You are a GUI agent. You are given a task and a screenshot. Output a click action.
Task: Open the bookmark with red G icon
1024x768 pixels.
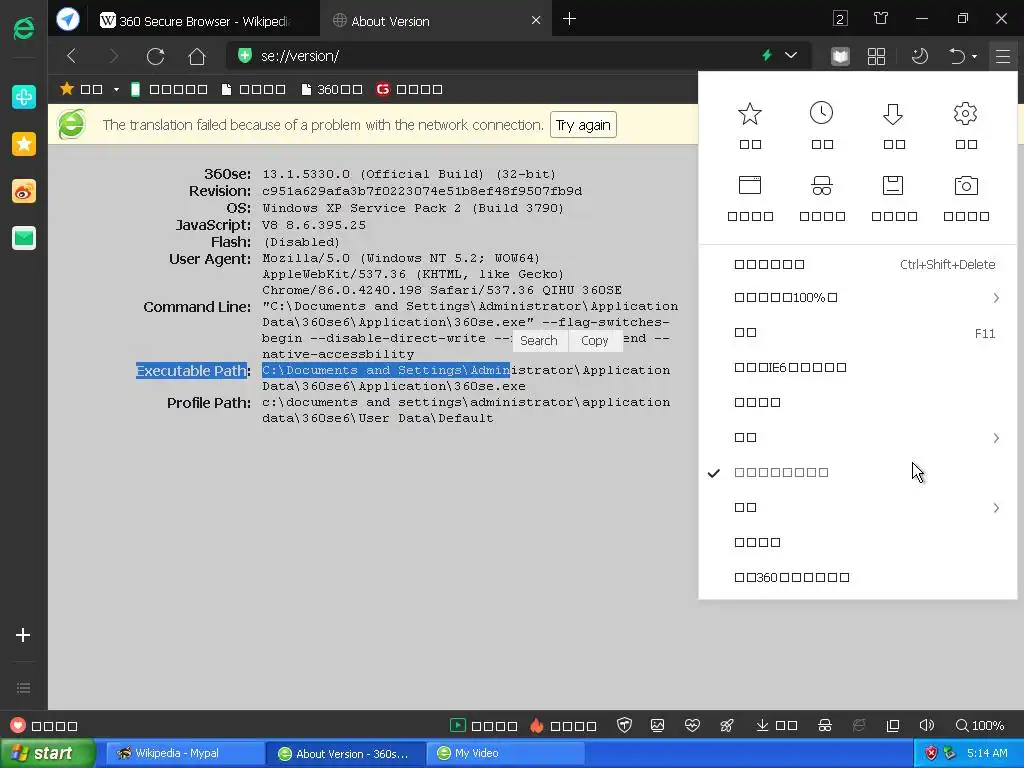409,89
